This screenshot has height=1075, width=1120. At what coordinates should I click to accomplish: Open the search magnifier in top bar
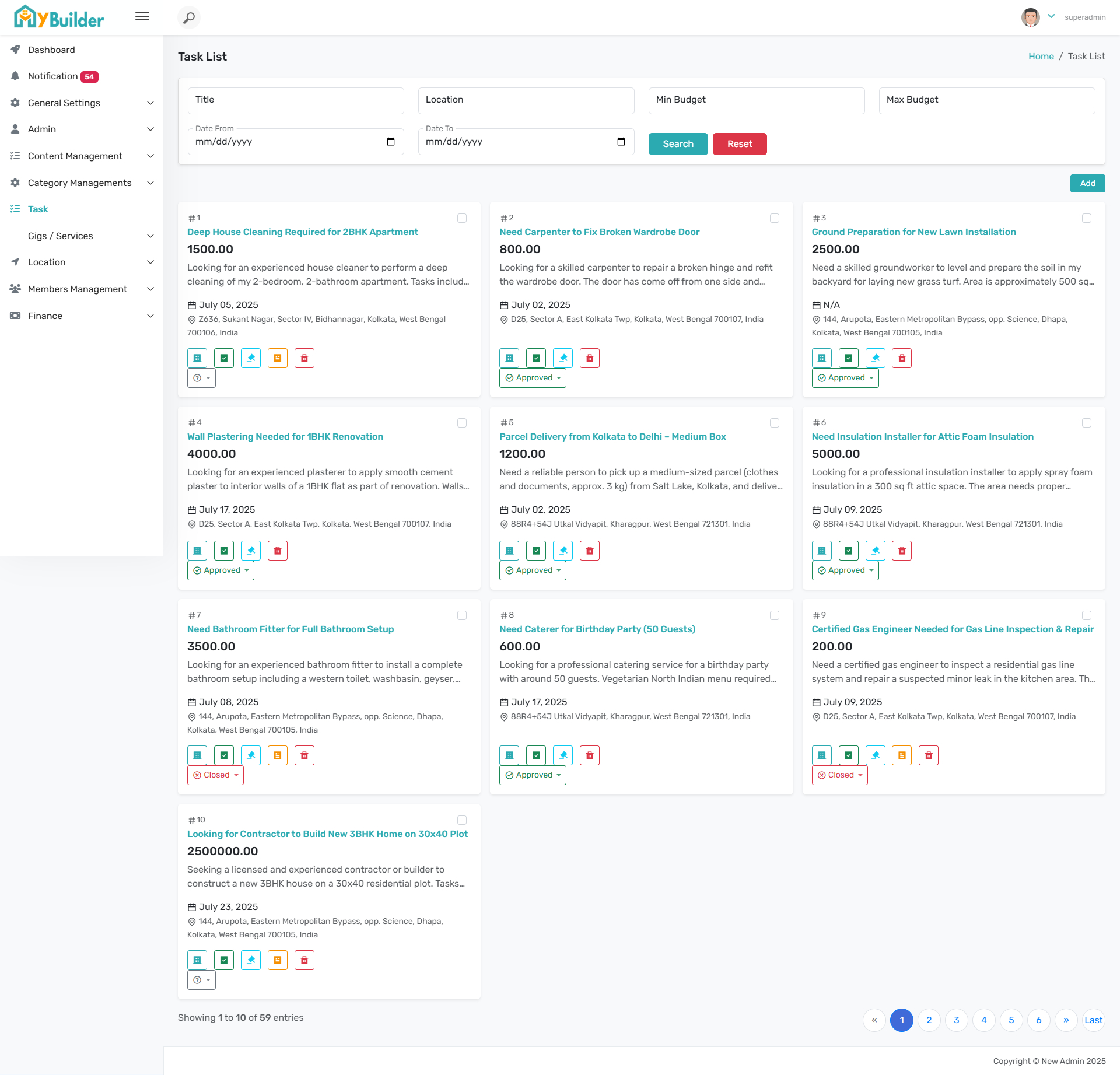tap(189, 17)
